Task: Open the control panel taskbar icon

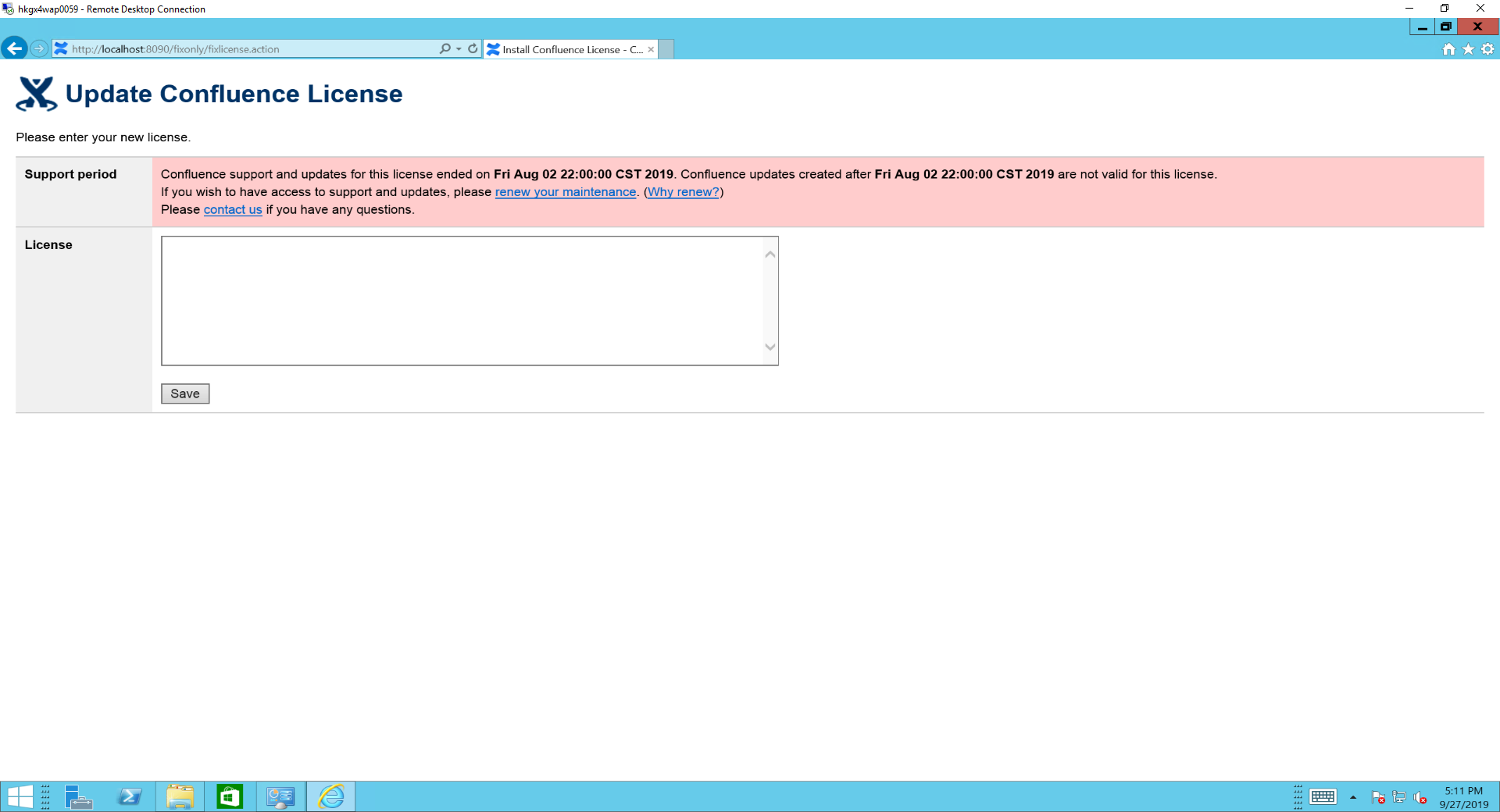Action: [x=280, y=796]
